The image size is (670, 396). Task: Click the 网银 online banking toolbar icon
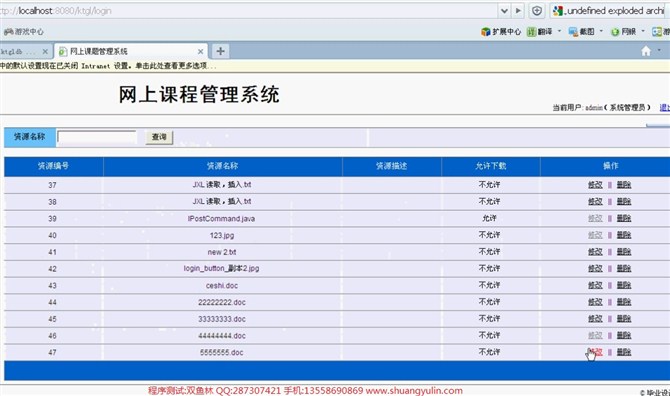(615, 32)
